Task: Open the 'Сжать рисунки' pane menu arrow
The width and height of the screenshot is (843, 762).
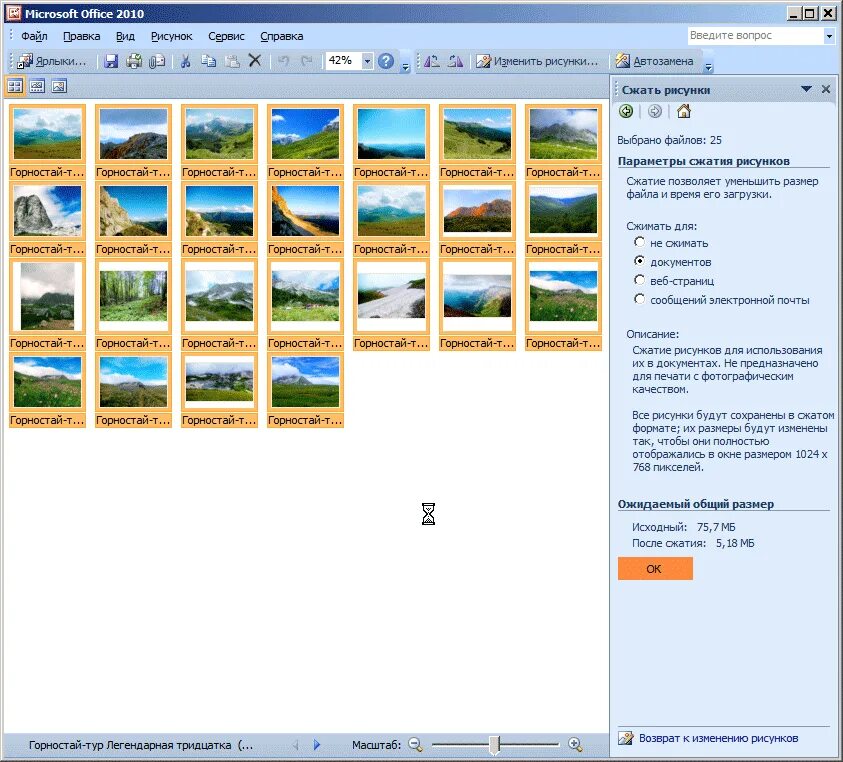Action: click(x=806, y=89)
